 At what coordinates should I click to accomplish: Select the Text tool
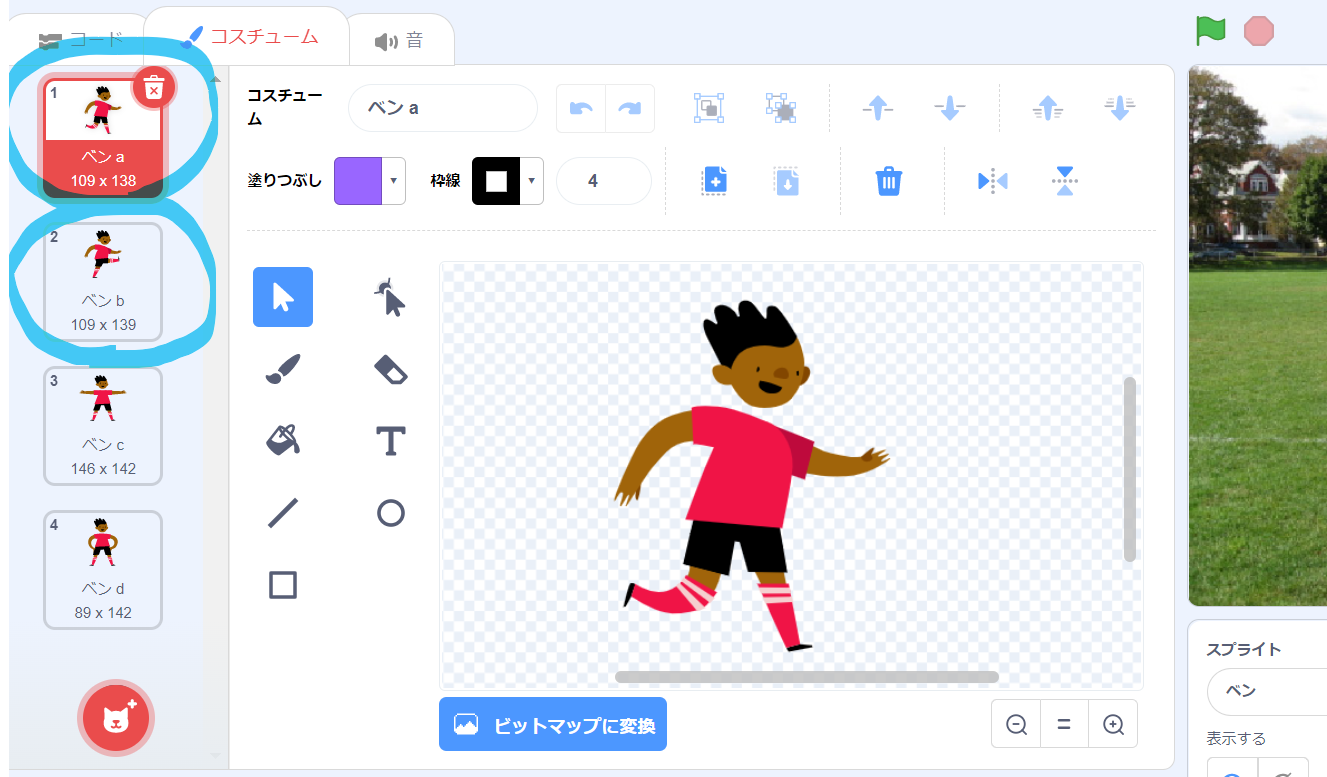pos(390,440)
